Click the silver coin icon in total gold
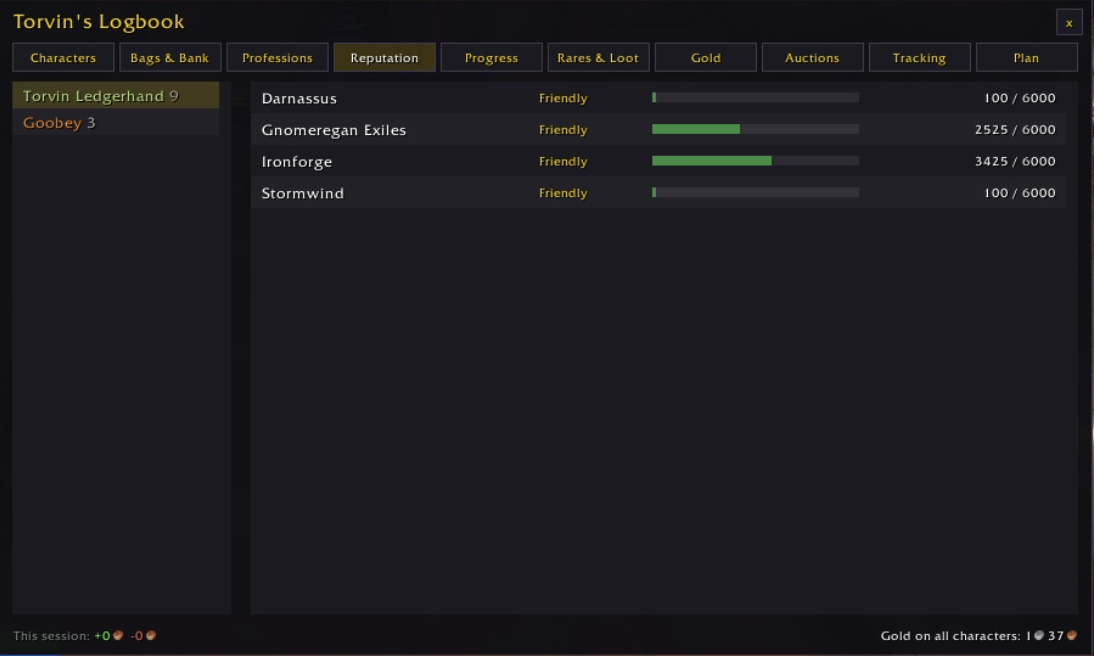The width and height of the screenshot is (1094, 656). [1039, 635]
